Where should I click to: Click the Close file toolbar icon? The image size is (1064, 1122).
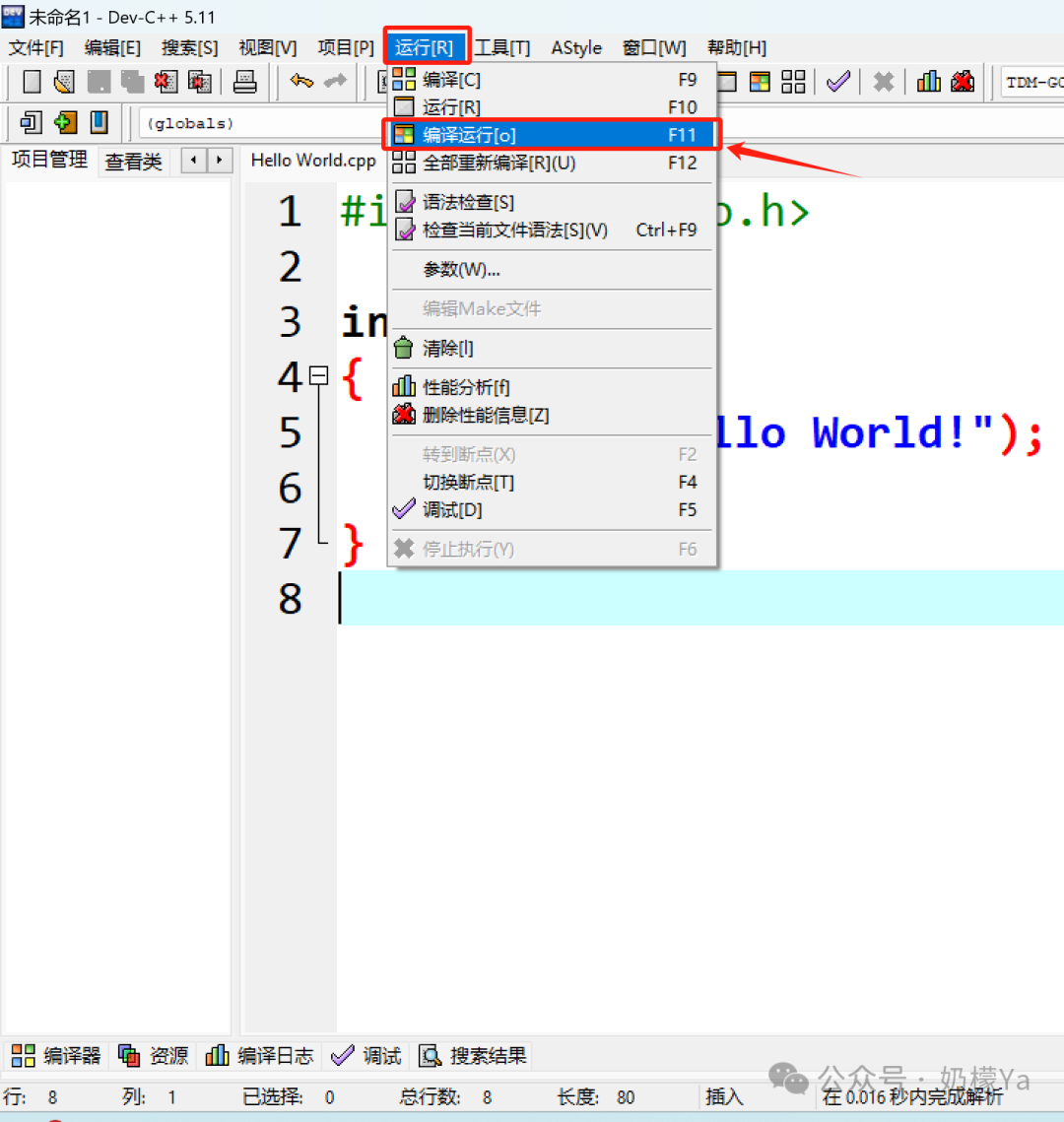click(x=166, y=82)
